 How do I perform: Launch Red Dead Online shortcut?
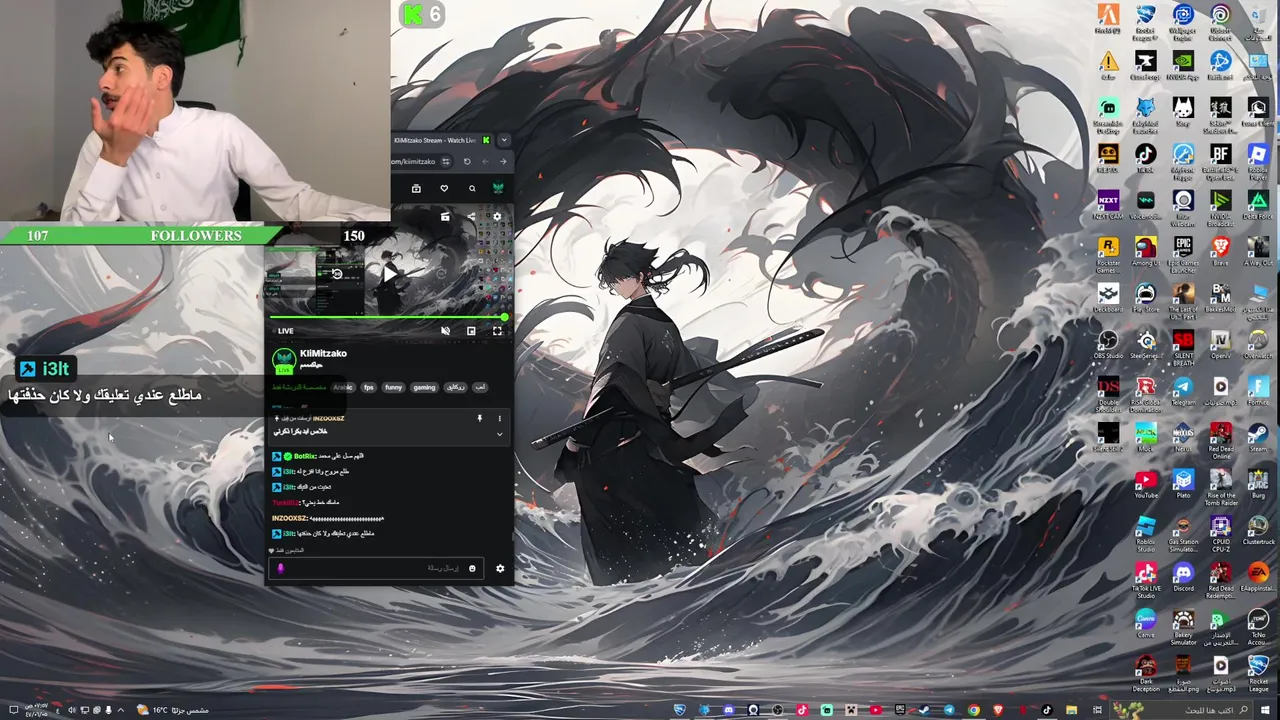click(x=1221, y=440)
